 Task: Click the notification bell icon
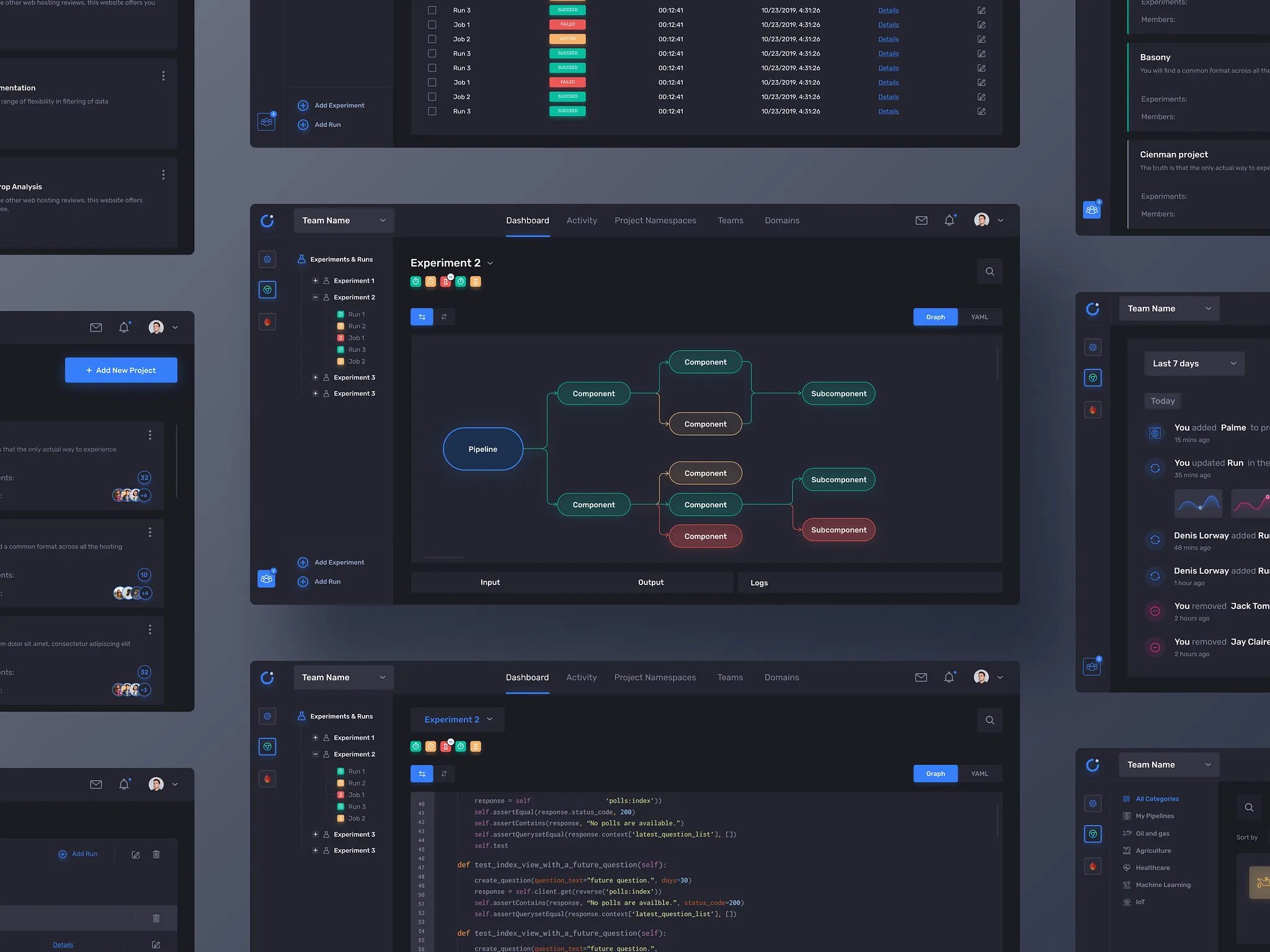tap(949, 220)
